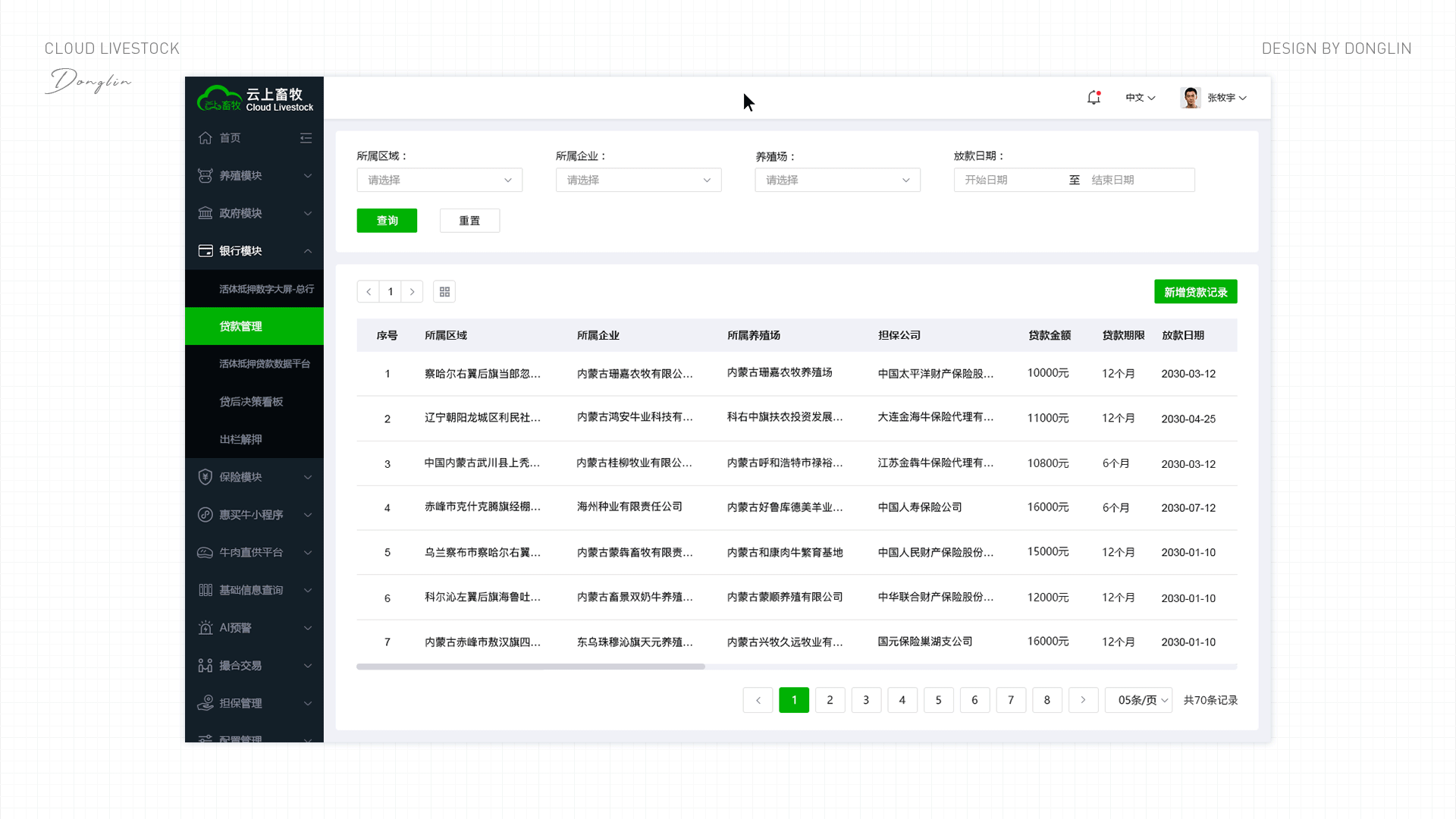
Task: Select 出栏解押 submenu item
Action: pos(240,440)
